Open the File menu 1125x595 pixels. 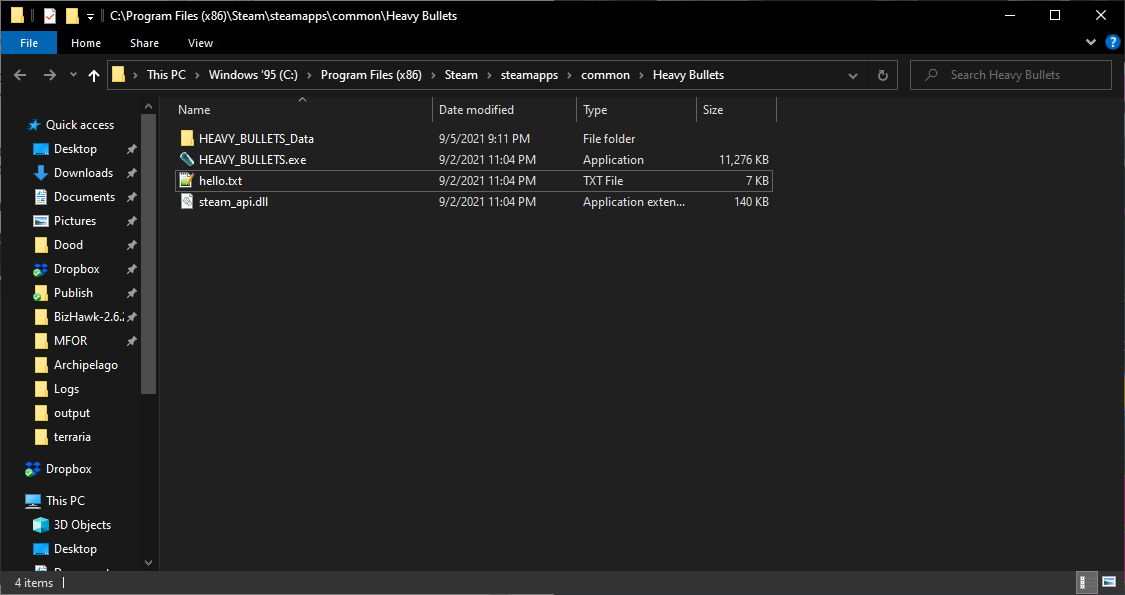point(29,43)
